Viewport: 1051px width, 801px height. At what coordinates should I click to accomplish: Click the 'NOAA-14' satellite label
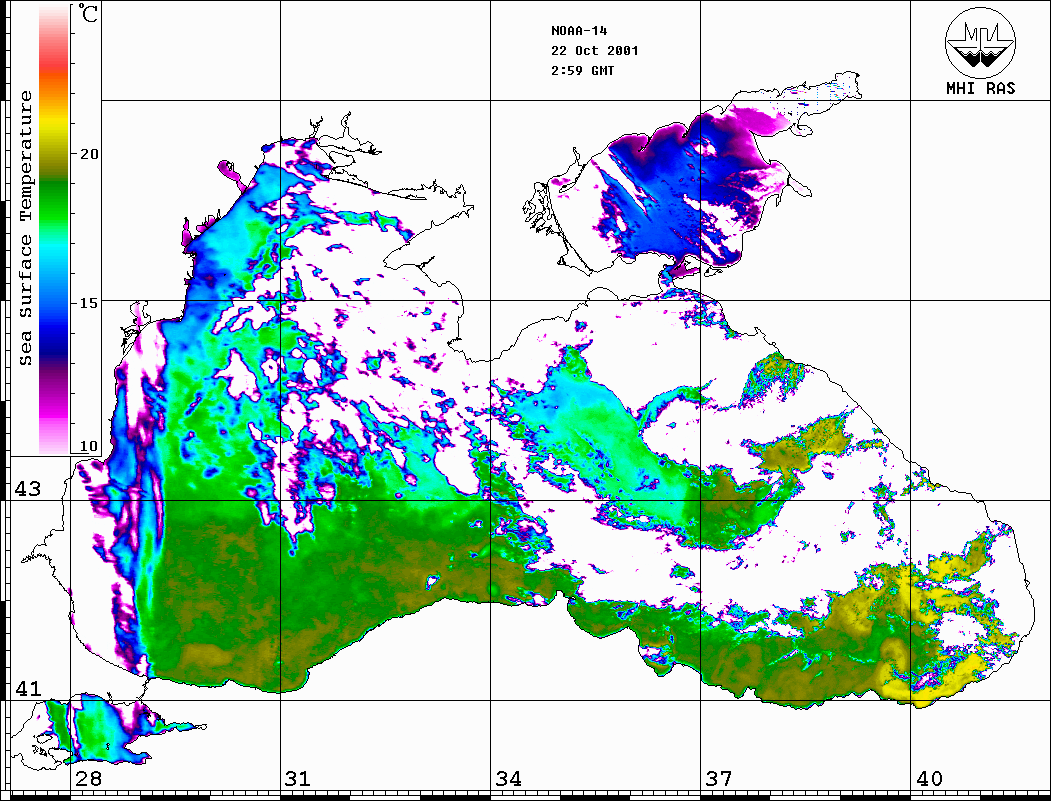[579, 31]
